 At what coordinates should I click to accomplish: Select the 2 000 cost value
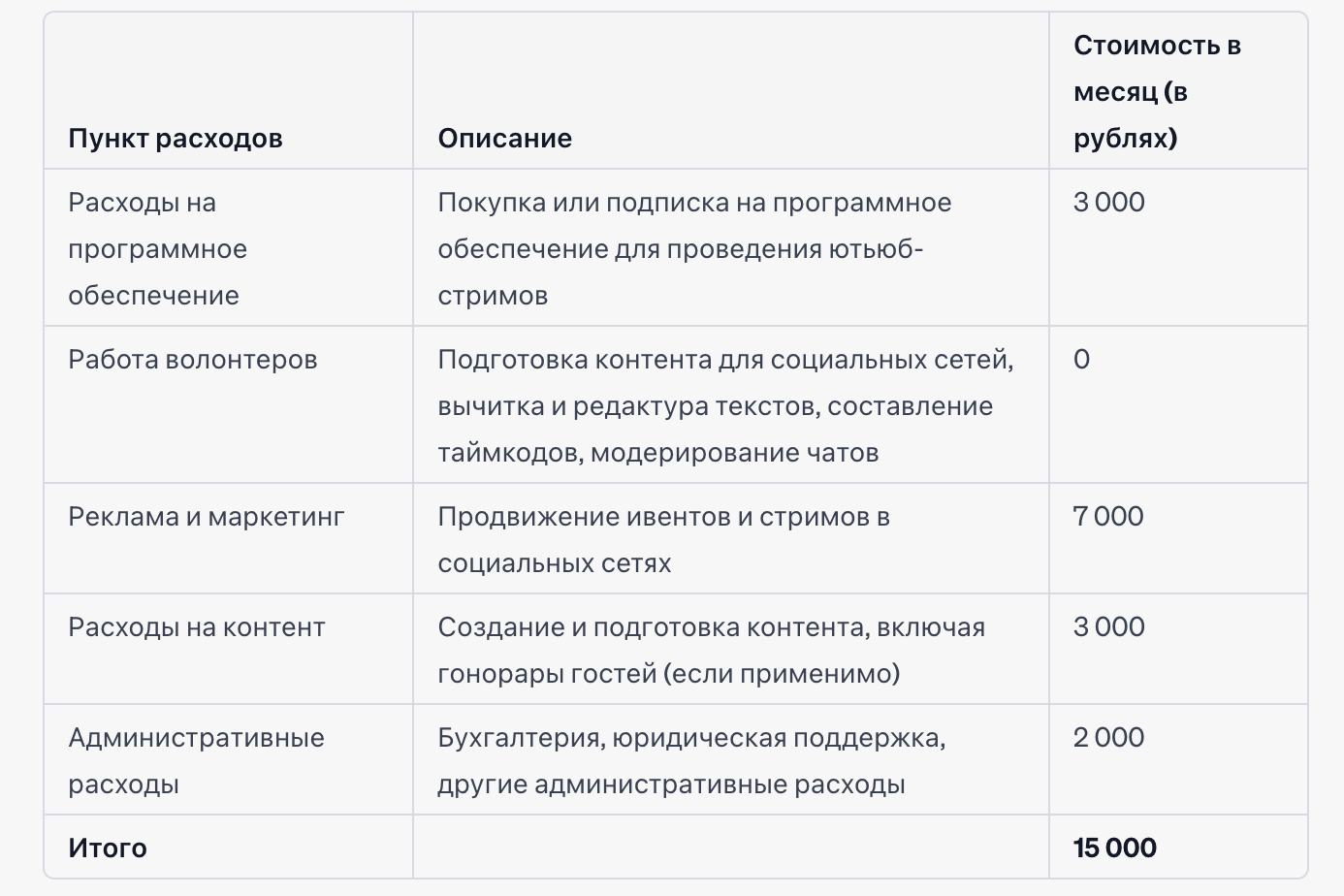[1108, 738]
